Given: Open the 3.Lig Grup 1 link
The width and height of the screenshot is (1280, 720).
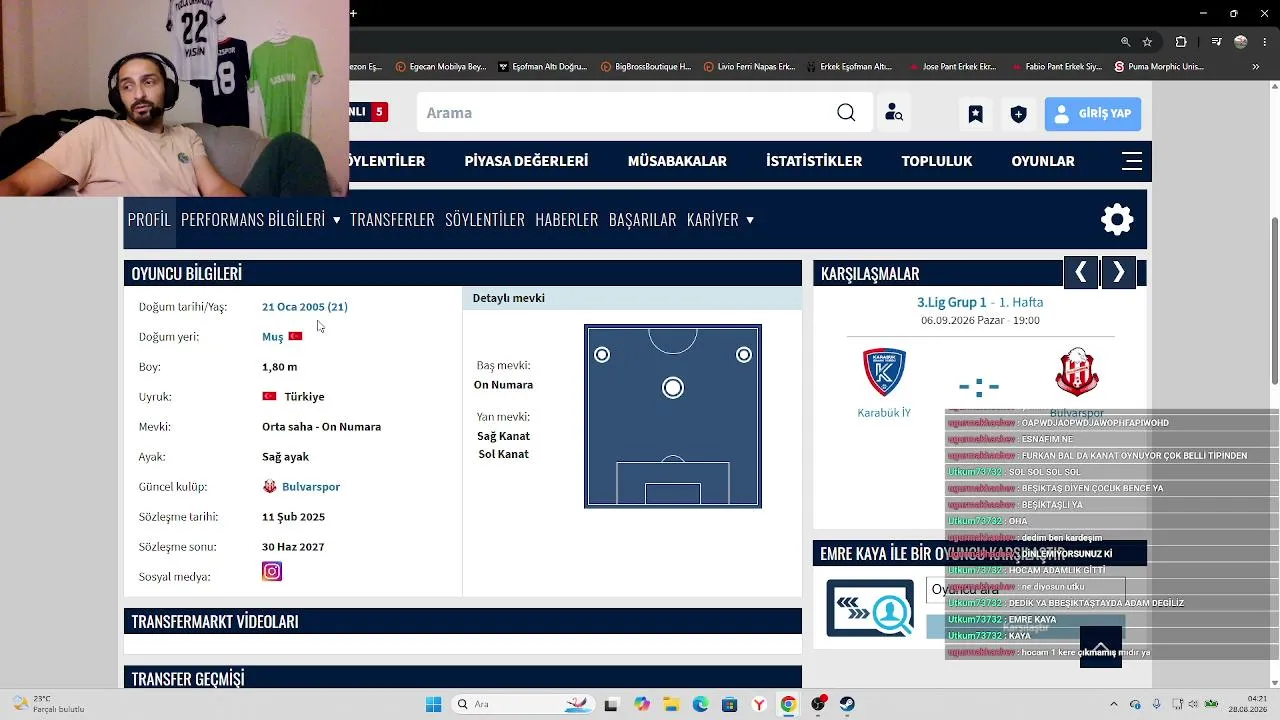Looking at the screenshot, I should pyautogui.click(x=951, y=302).
